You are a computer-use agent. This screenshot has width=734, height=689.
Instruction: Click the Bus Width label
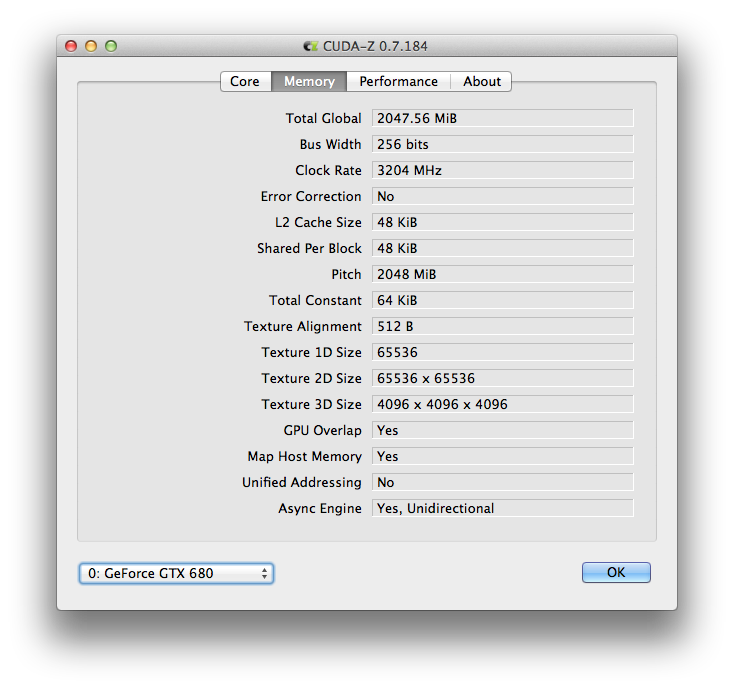(330, 144)
